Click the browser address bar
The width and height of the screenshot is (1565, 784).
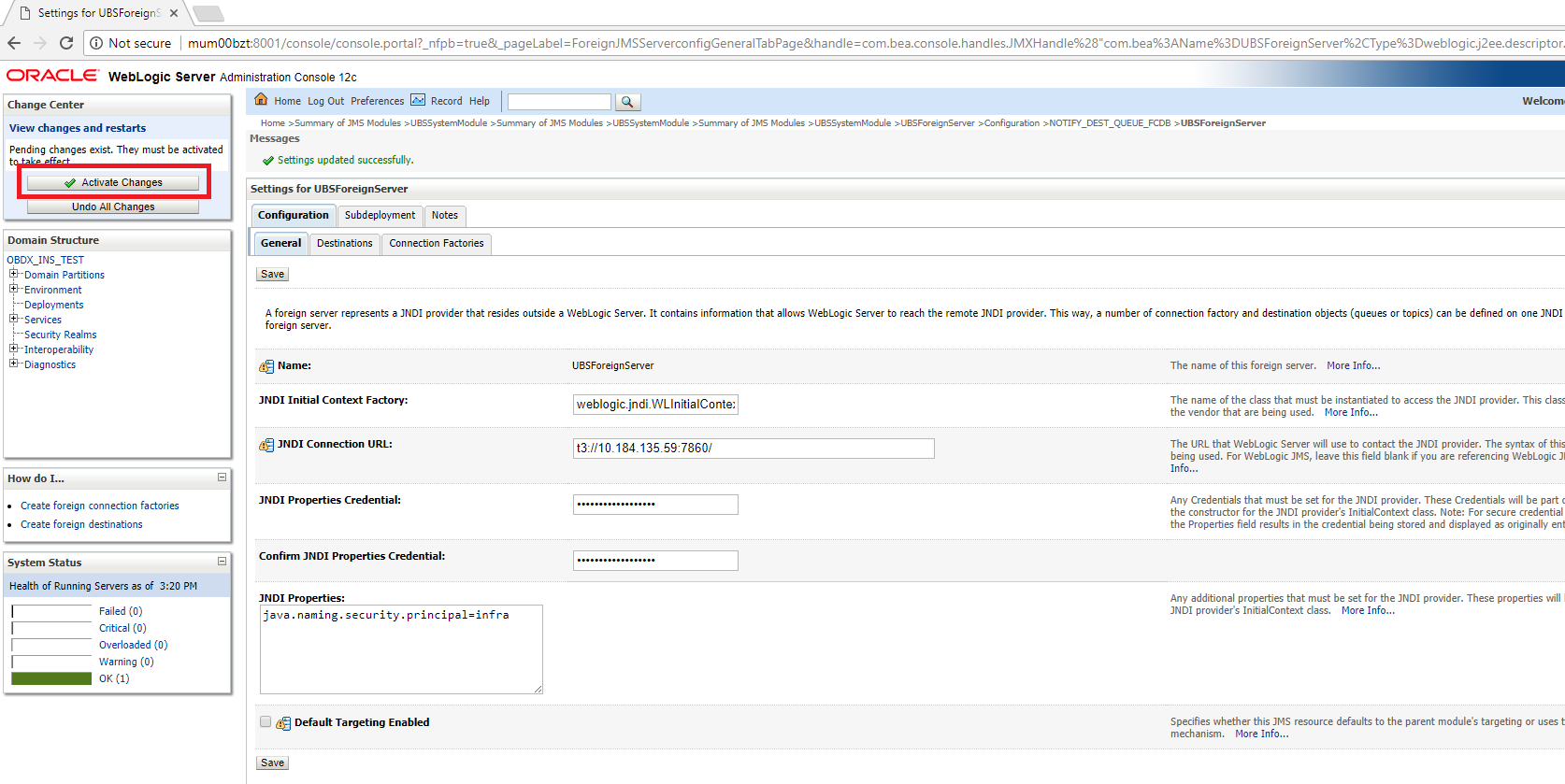(874, 43)
